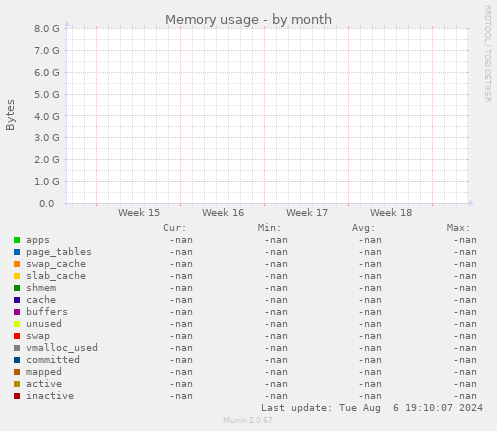Click the 'Cur:' column header
Viewport: 497px width, 431px height.
pos(175,228)
